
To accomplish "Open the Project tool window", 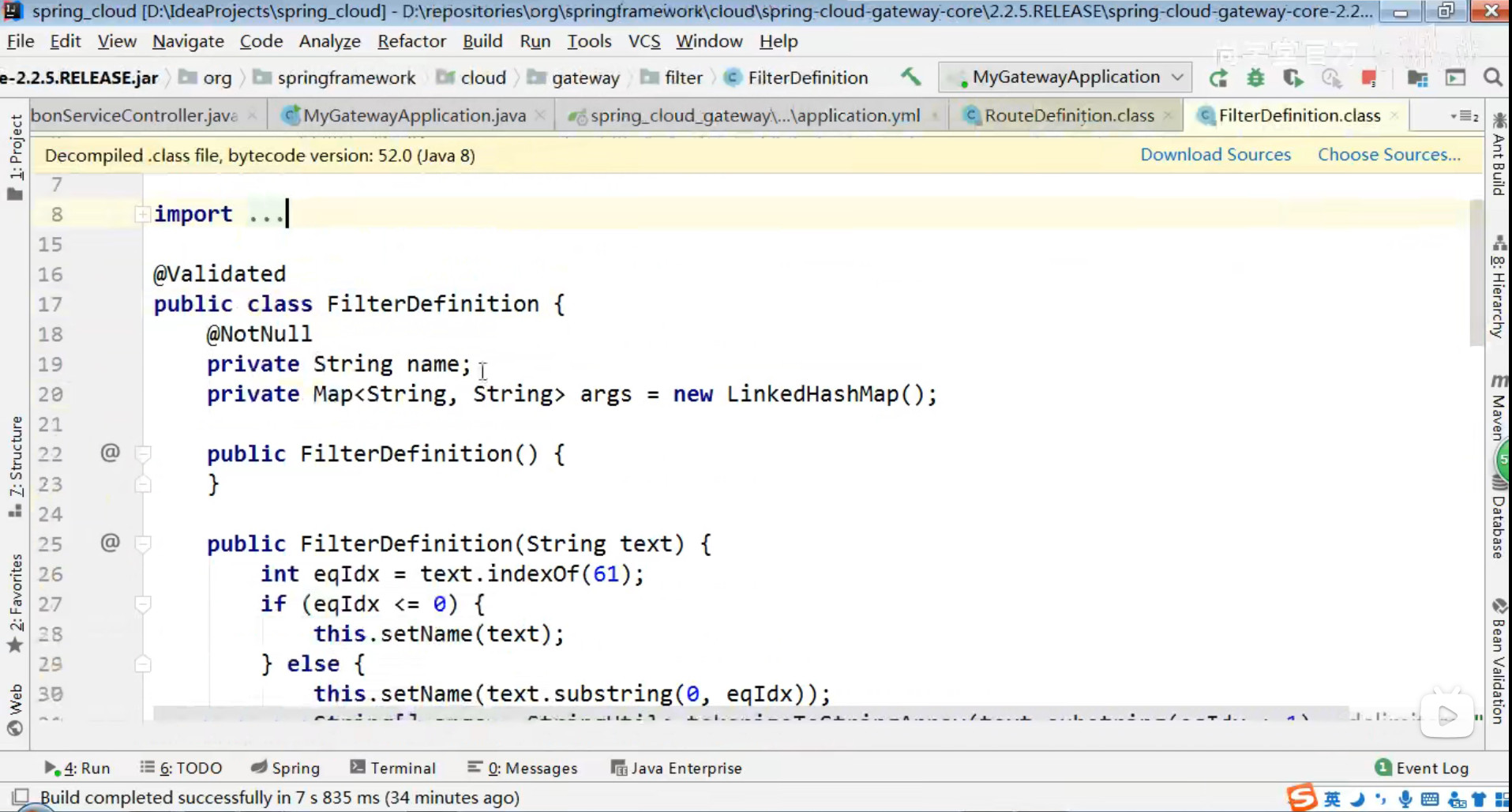I will [15, 157].
